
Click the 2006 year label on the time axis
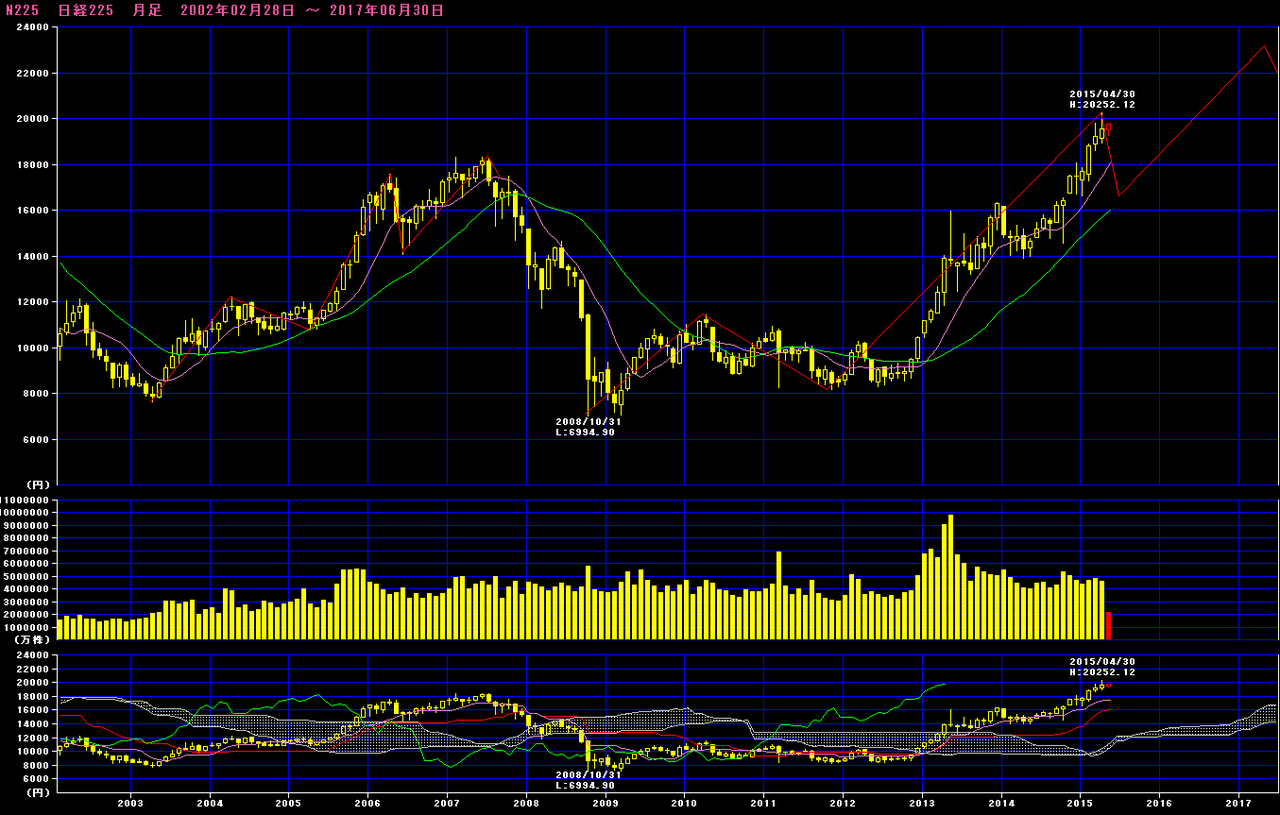click(x=367, y=803)
